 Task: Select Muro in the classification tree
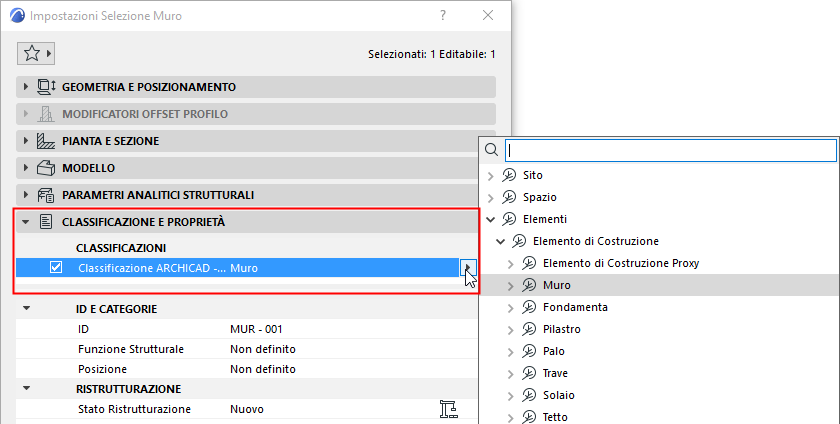(x=557, y=285)
